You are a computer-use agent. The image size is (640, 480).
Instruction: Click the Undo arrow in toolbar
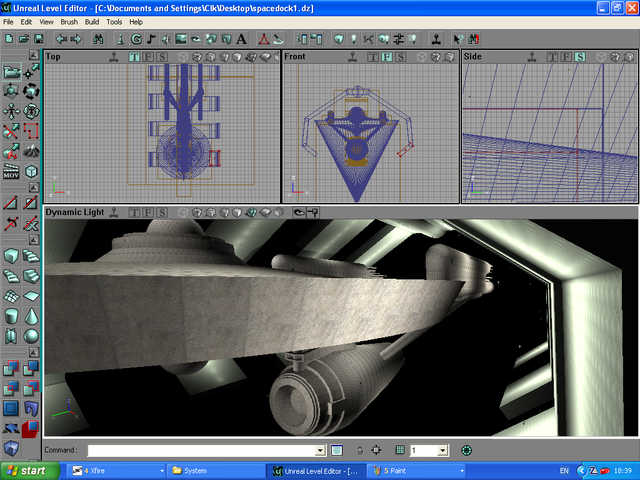pos(61,39)
